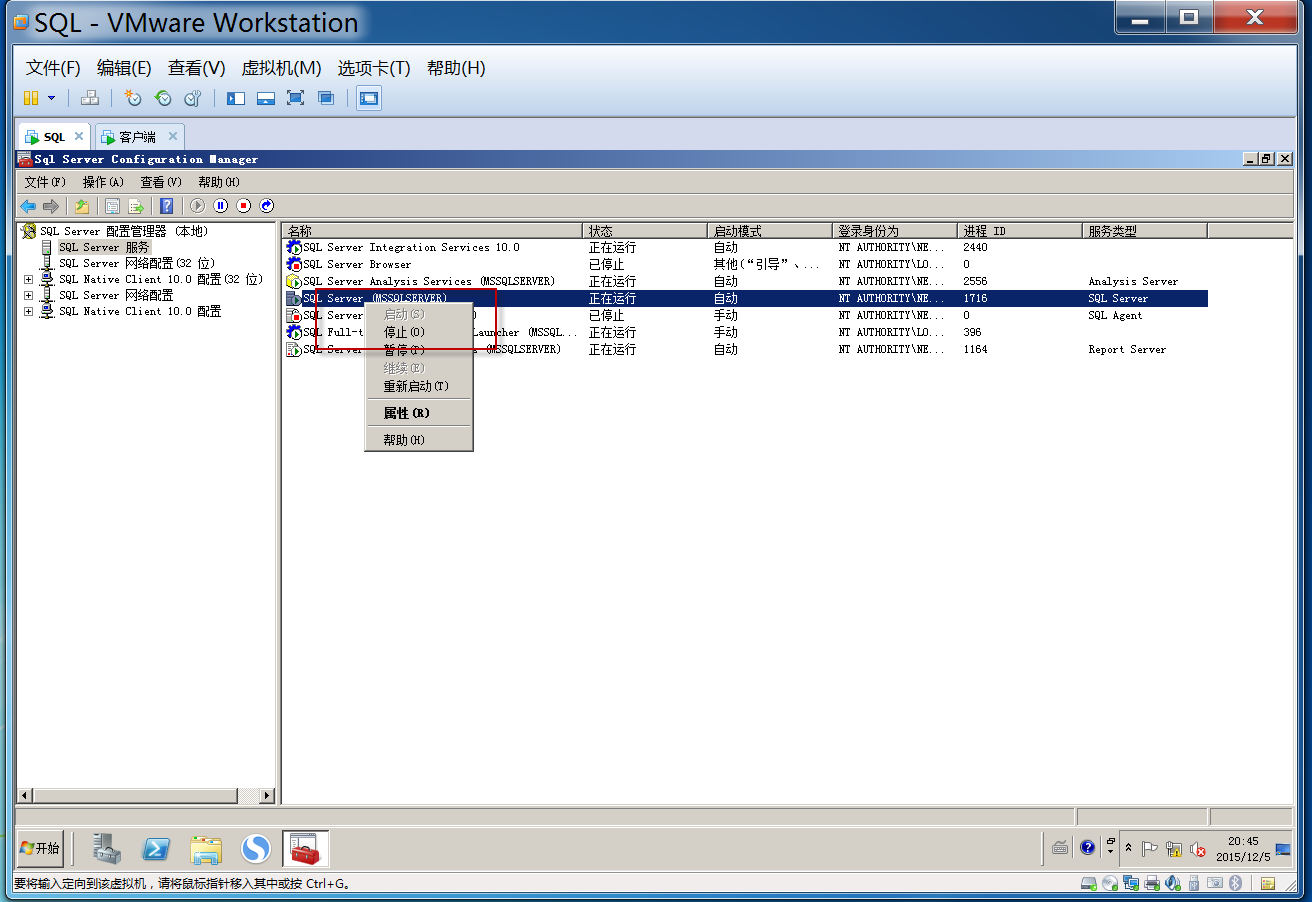This screenshot has width=1312, height=902.
Task: Select SQL Server 网络配置(32 位) tree item
Action: (137, 263)
